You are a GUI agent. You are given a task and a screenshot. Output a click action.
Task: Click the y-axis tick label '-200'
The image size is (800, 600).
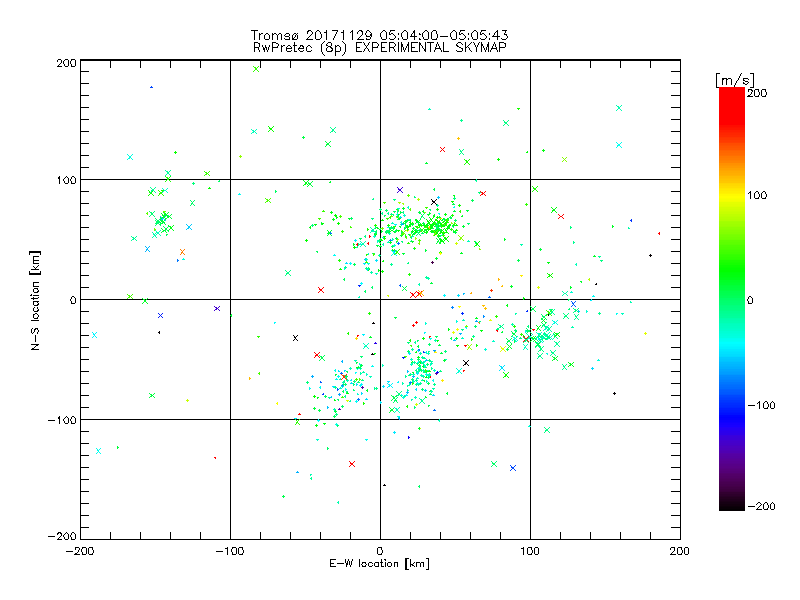click(62, 537)
